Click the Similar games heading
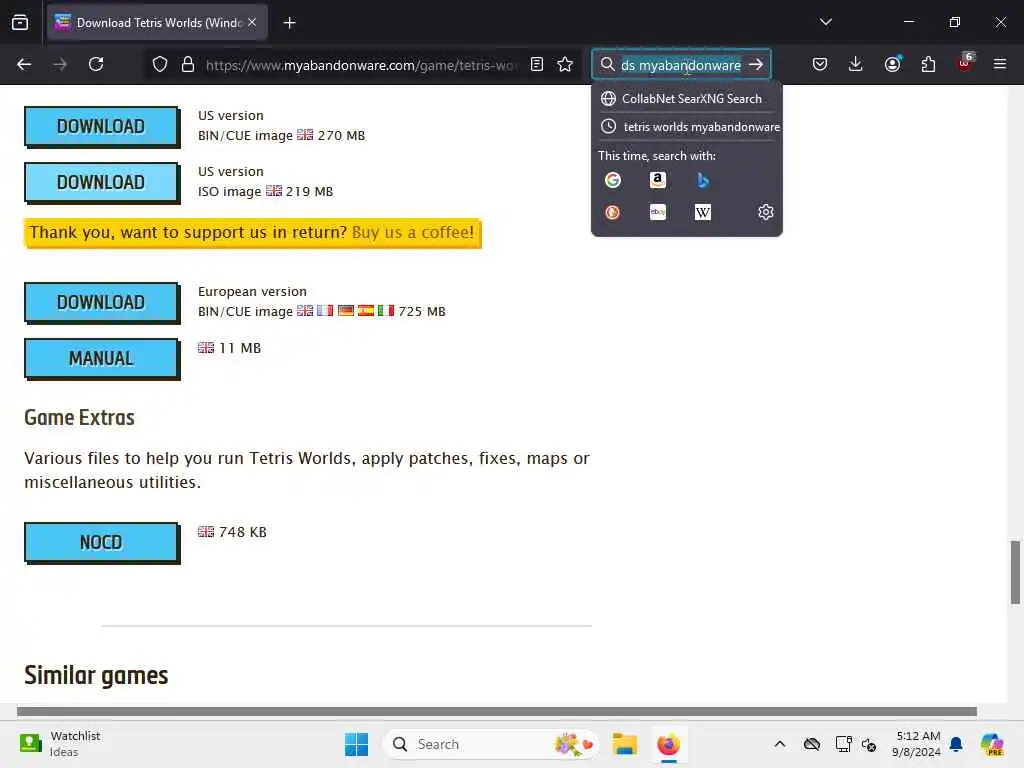Image resolution: width=1024 pixels, height=768 pixels. tap(96, 676)
